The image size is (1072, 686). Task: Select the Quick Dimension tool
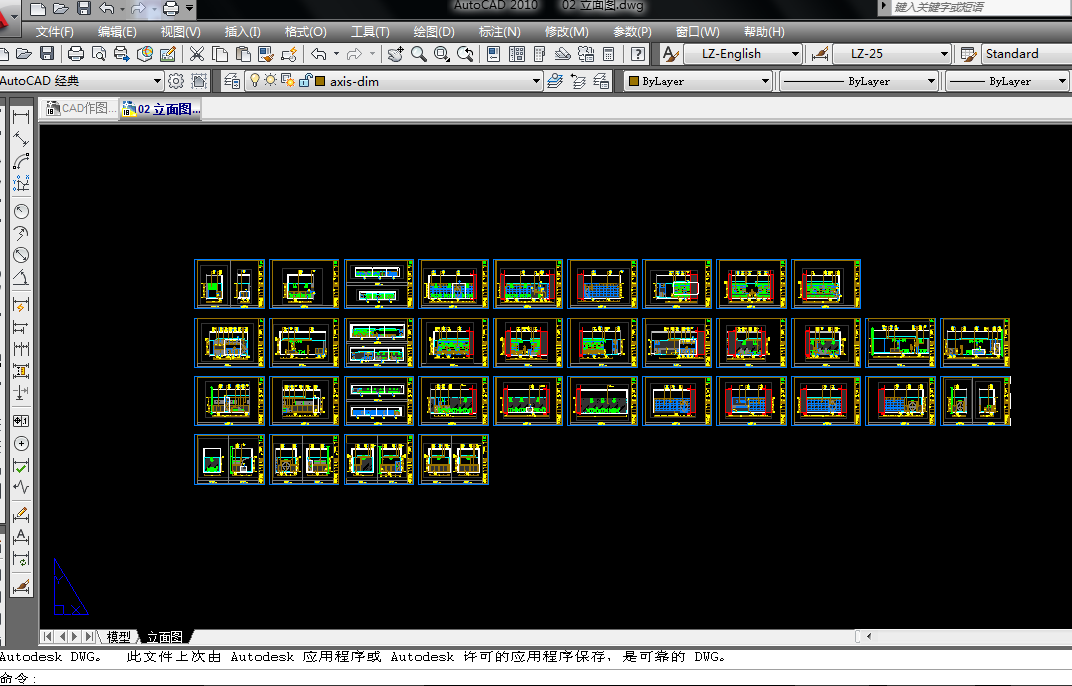(x=21, y=305)
